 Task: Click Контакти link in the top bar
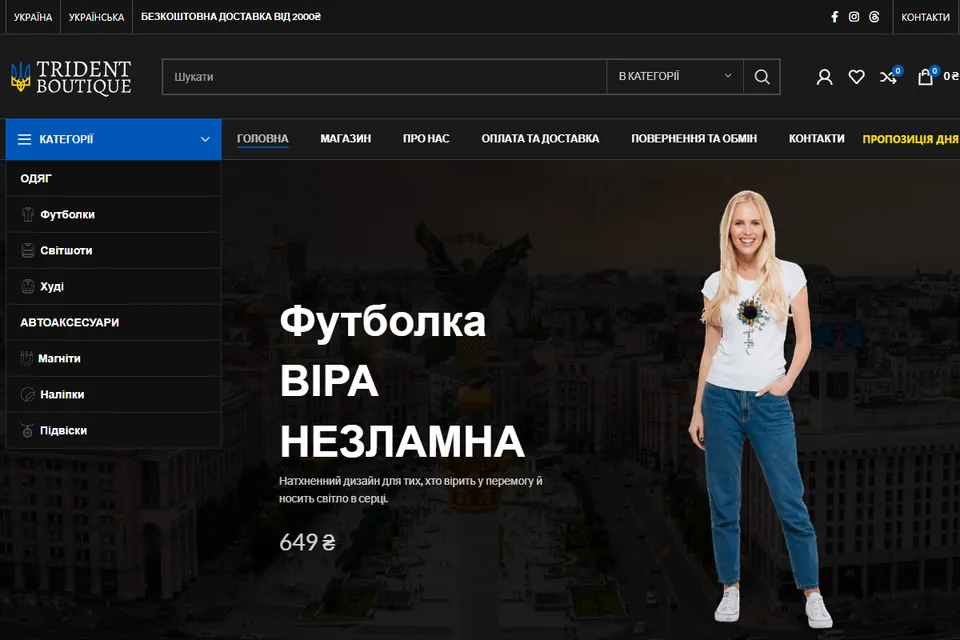[x=925, y=17]
